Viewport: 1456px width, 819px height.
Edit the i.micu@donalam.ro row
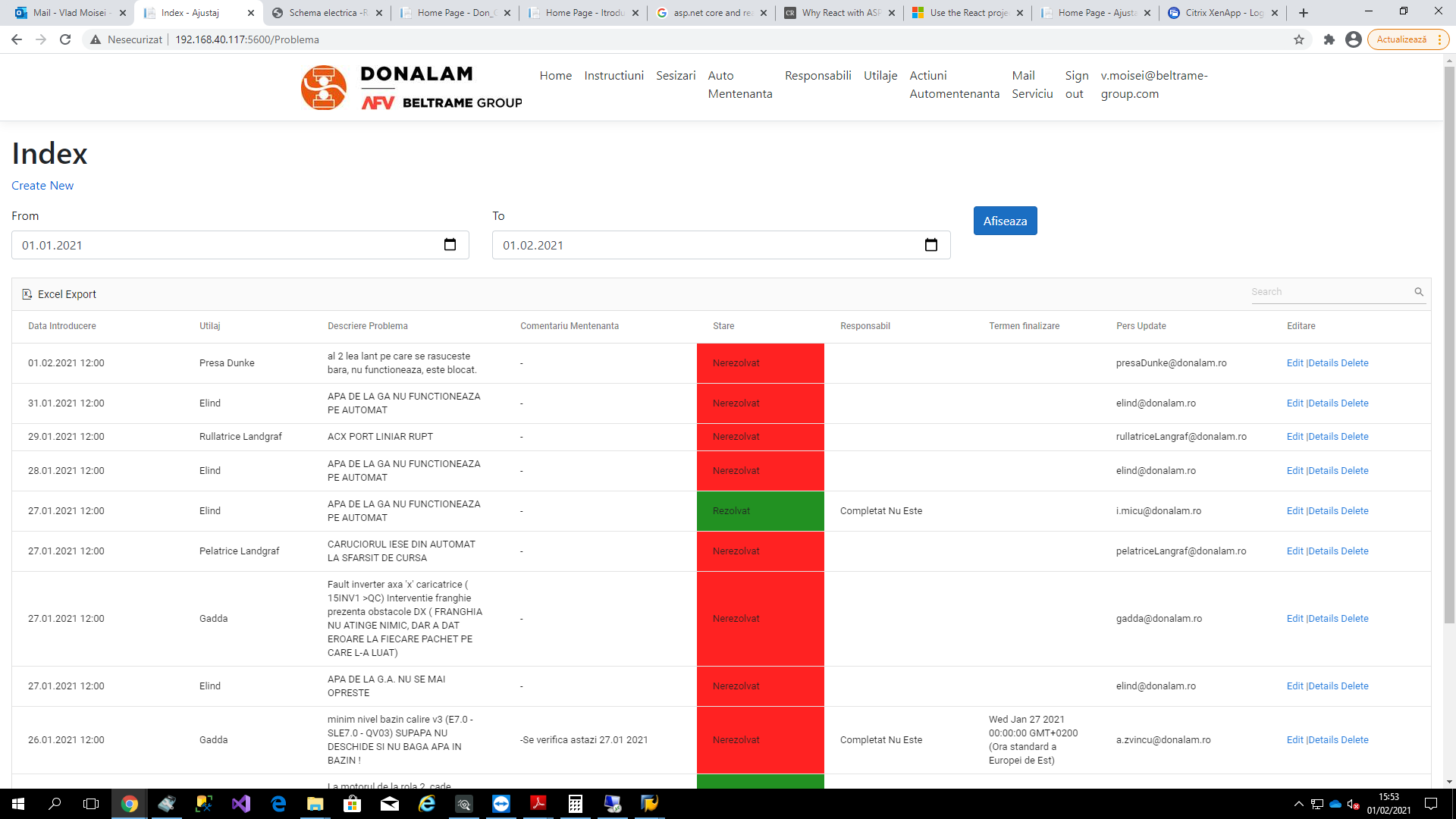(x=1294, y=511)
